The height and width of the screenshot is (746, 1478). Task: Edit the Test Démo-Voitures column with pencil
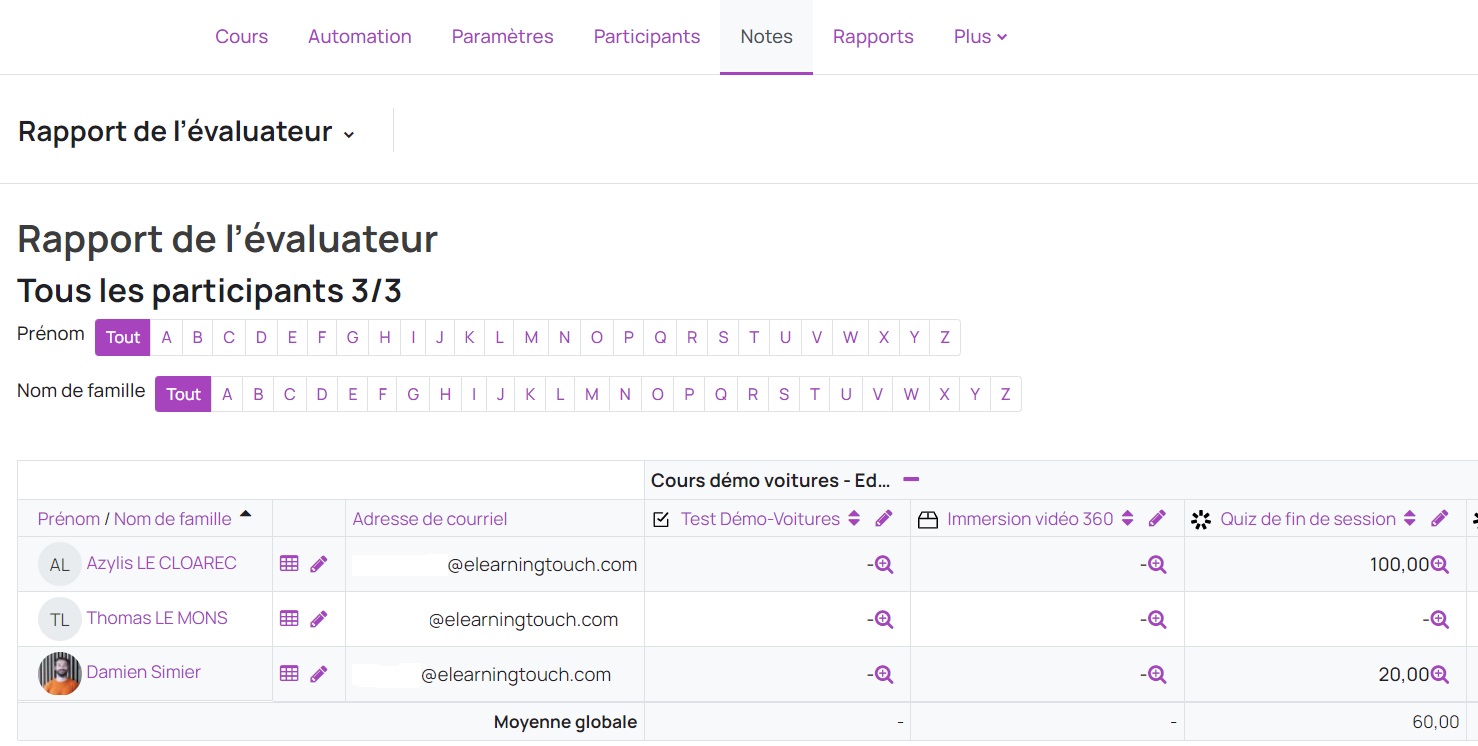point(883,519)
